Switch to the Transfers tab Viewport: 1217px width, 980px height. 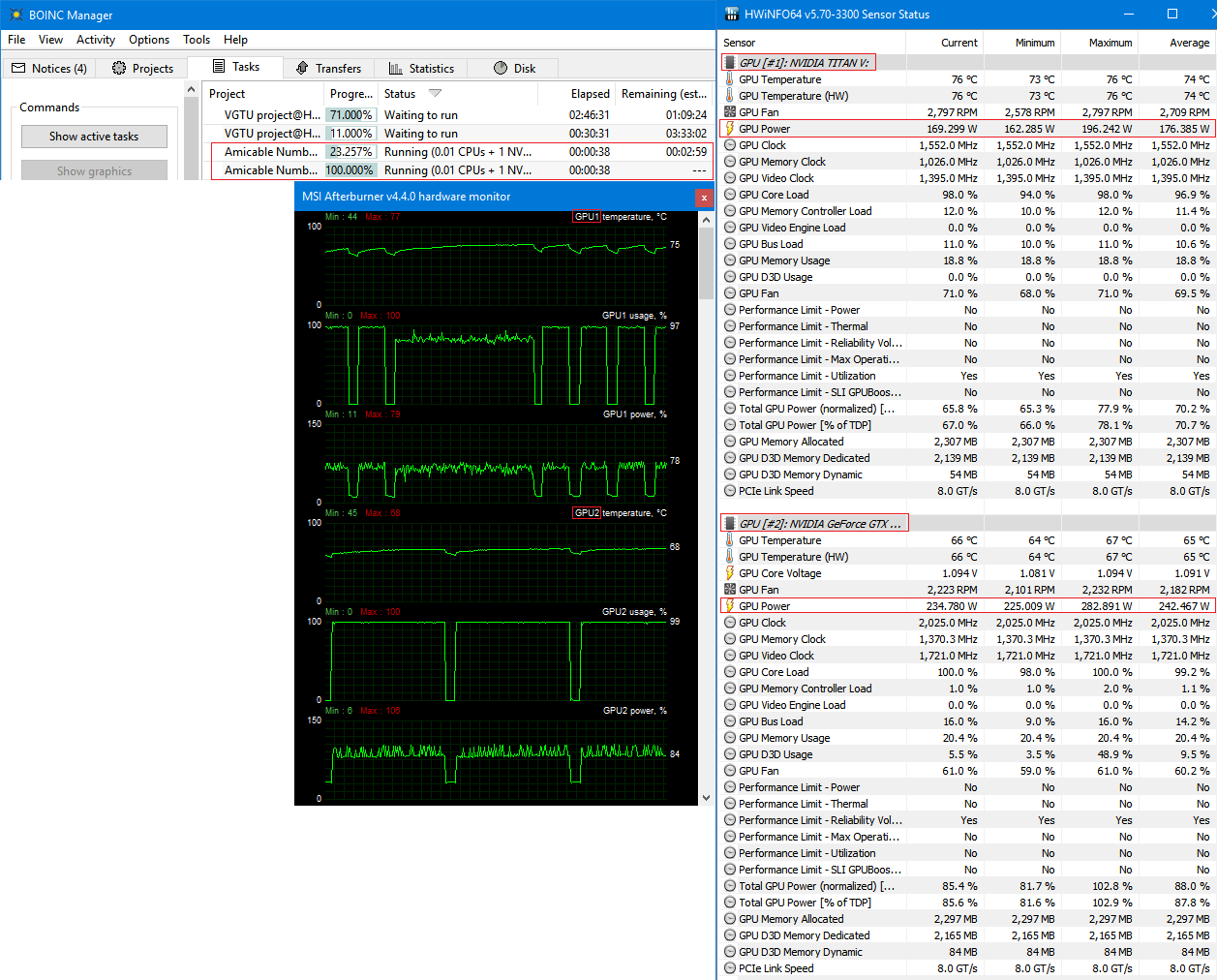click(328, 68)
